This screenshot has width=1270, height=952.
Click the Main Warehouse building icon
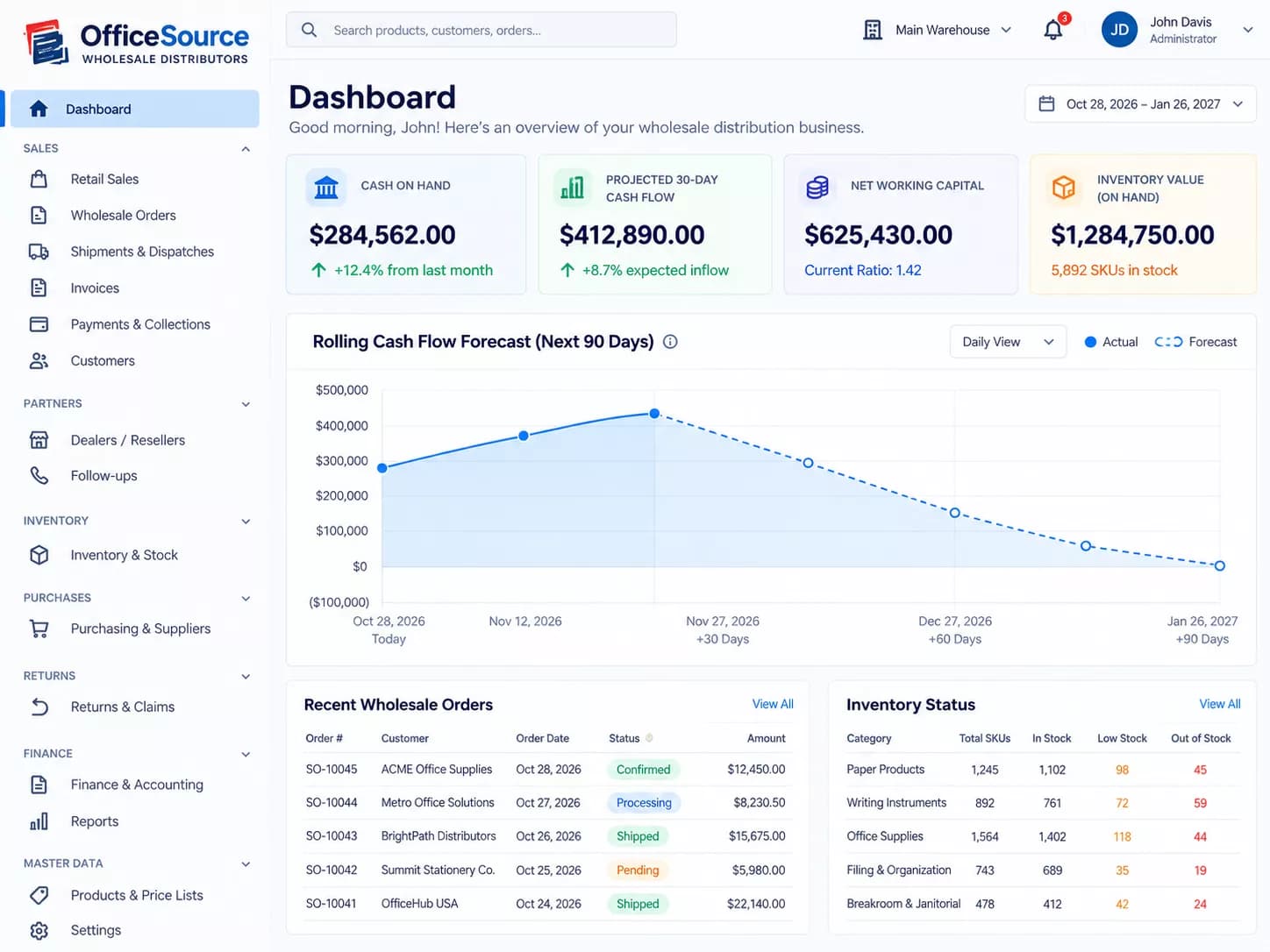[x=873, y=30]
